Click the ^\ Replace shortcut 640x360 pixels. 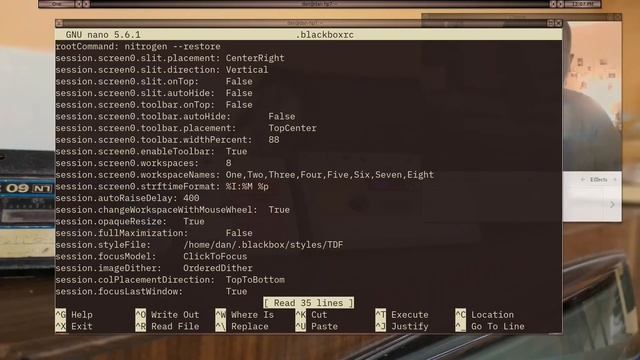tap(242, 327)
